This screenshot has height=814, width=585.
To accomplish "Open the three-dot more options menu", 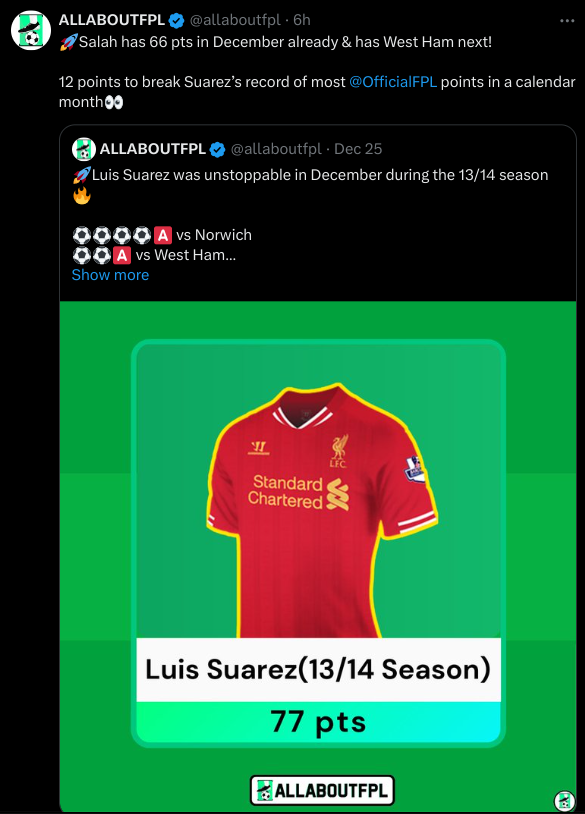I will [x=567, y=21].
